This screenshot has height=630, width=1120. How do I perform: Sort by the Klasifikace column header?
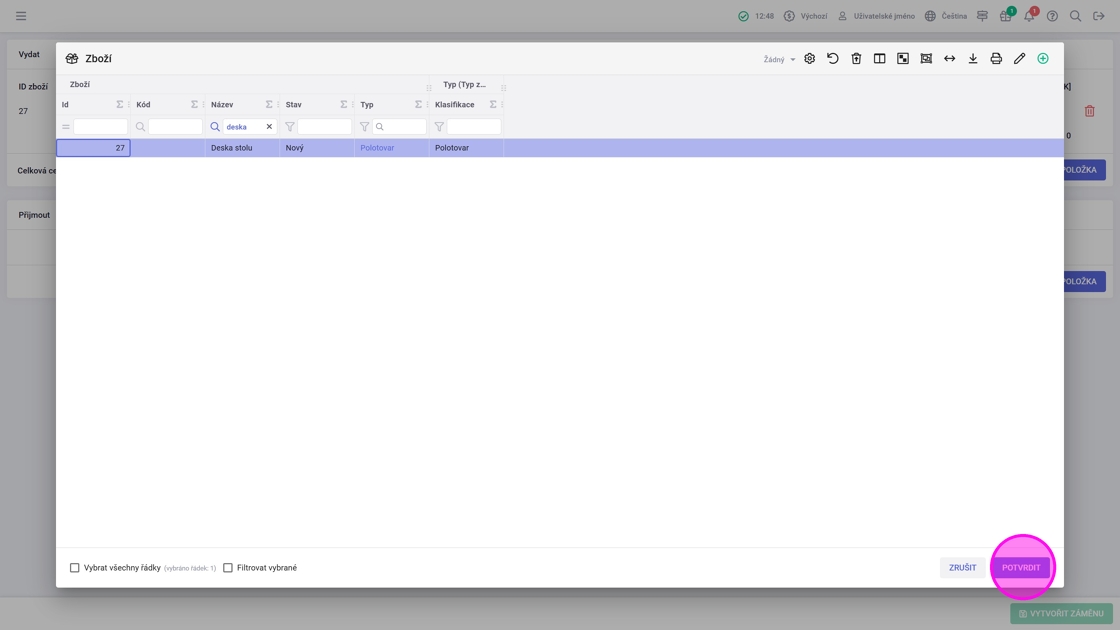454,104
